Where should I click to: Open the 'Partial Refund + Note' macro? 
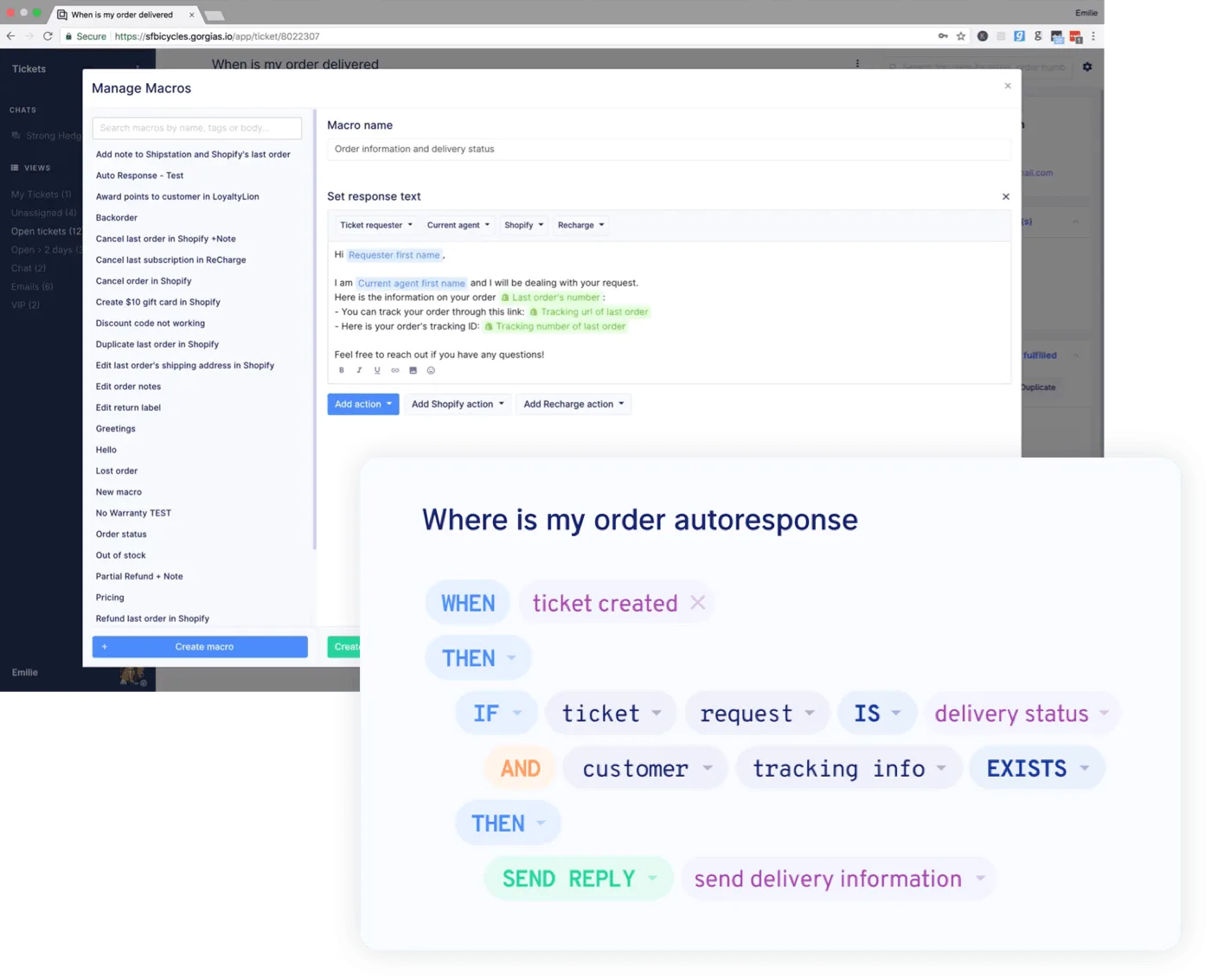(139, 577)
